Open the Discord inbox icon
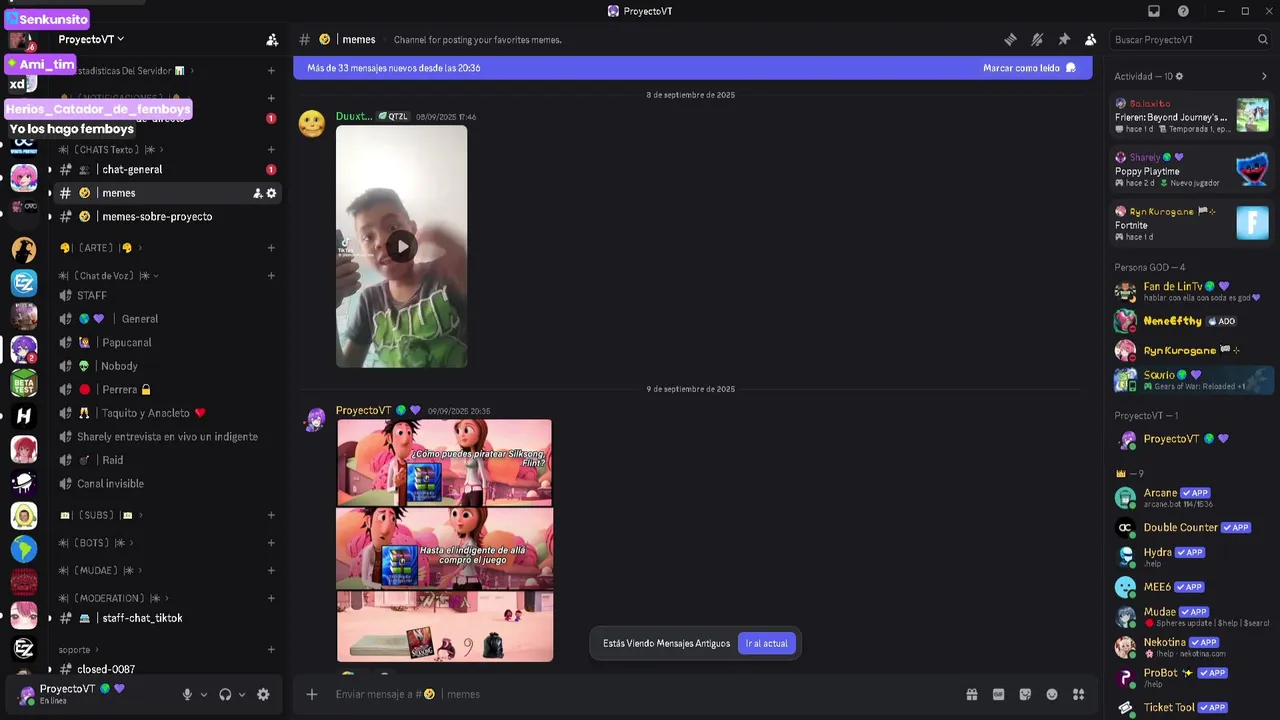The height and width of the screenshot is (720, 1280). pos(1153,11)
